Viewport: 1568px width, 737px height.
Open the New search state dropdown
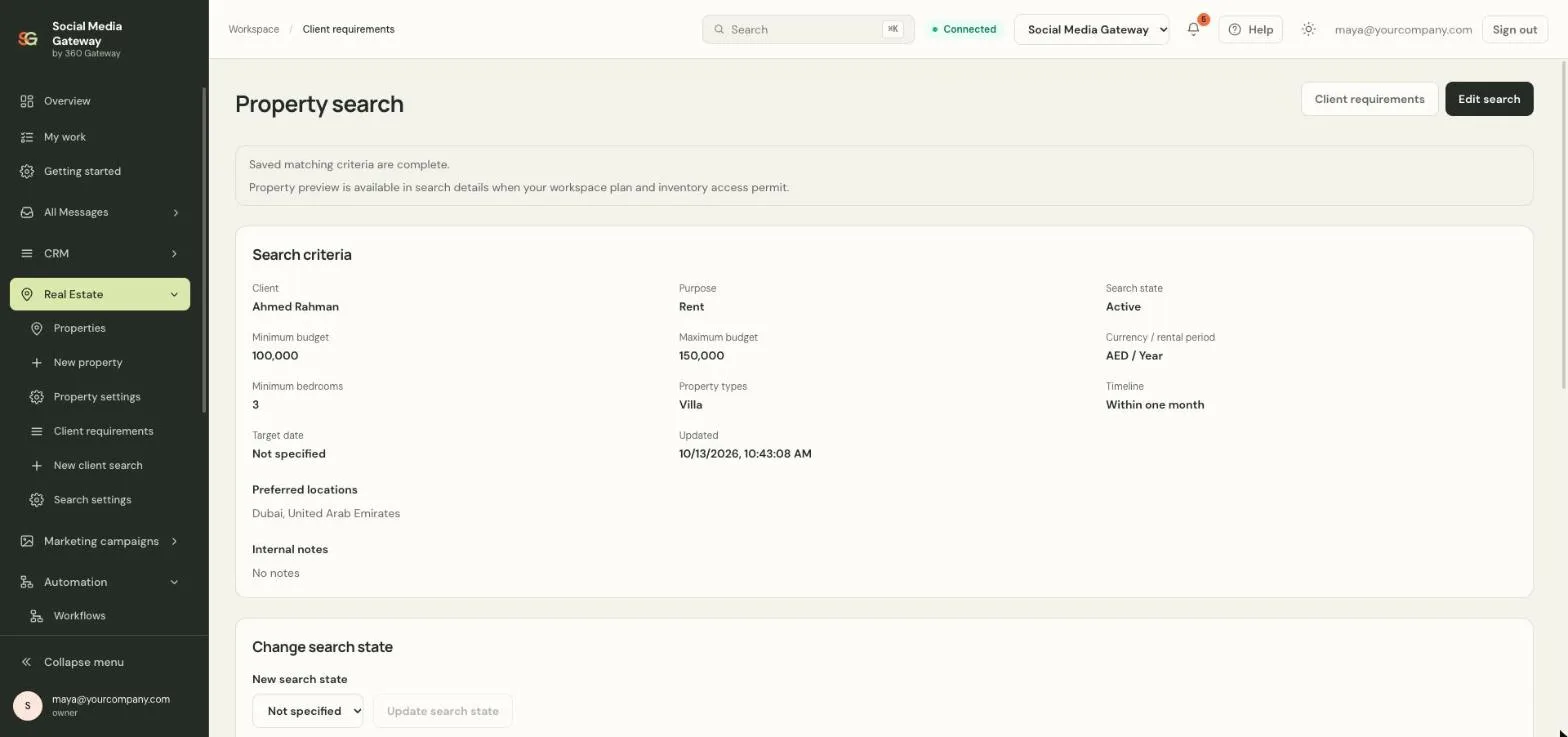point(307,711)
